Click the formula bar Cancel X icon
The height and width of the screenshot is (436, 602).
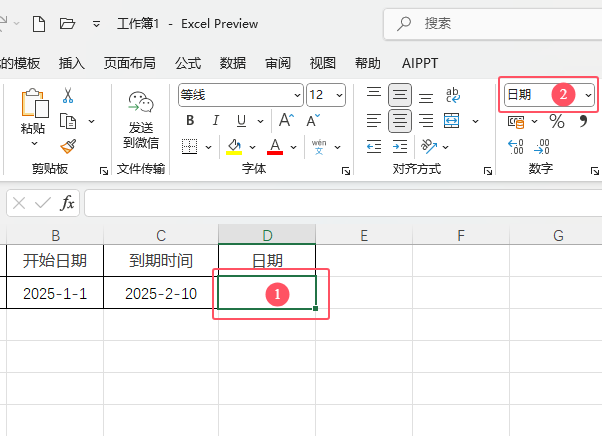coord(19,203)
